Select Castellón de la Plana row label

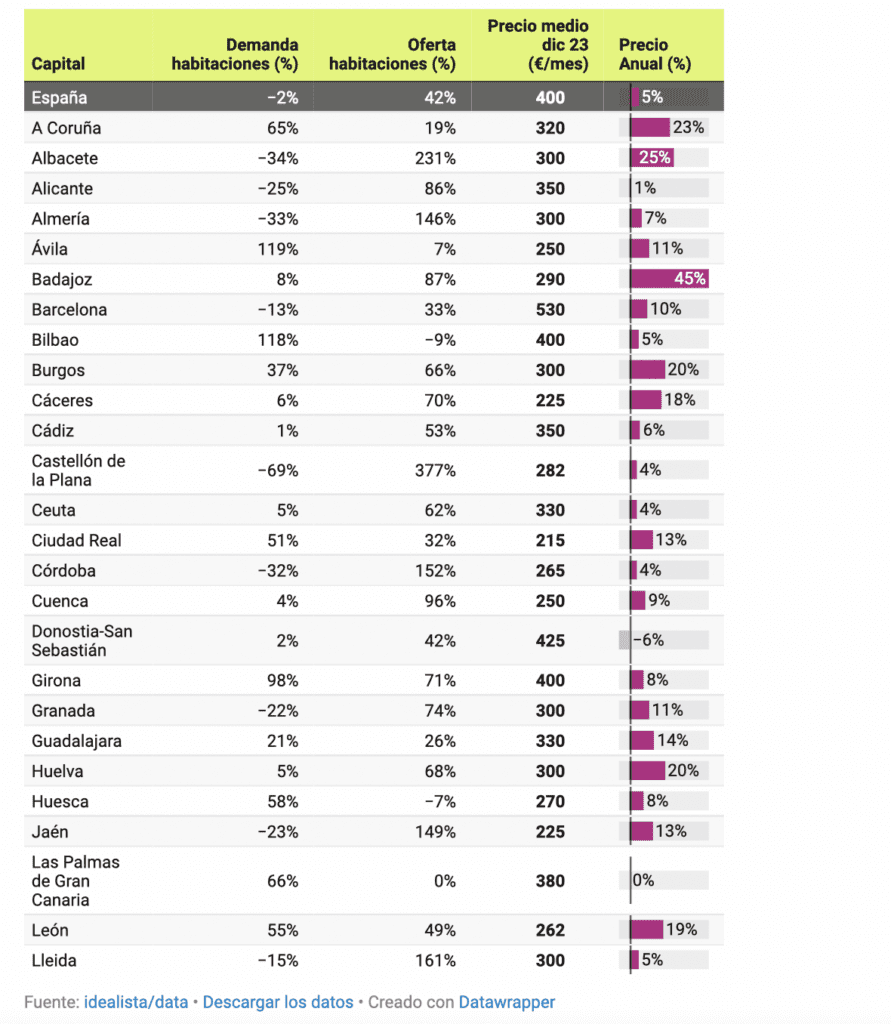[x=78, y=470]
